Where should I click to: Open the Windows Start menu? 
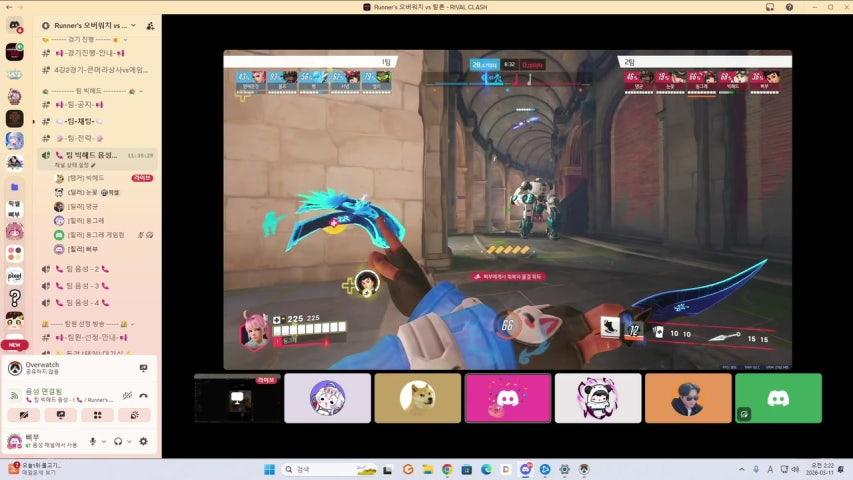tap(269, 469)
